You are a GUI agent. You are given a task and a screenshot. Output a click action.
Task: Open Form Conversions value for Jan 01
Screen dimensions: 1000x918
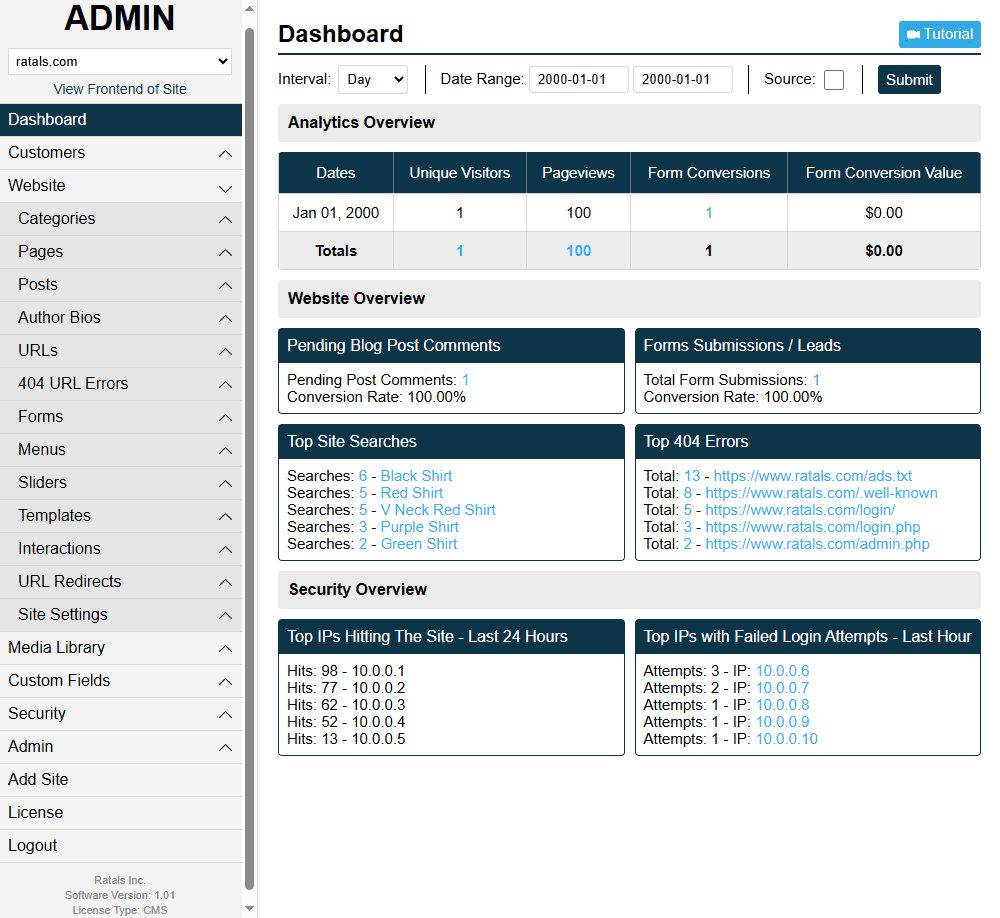point(709,213)
